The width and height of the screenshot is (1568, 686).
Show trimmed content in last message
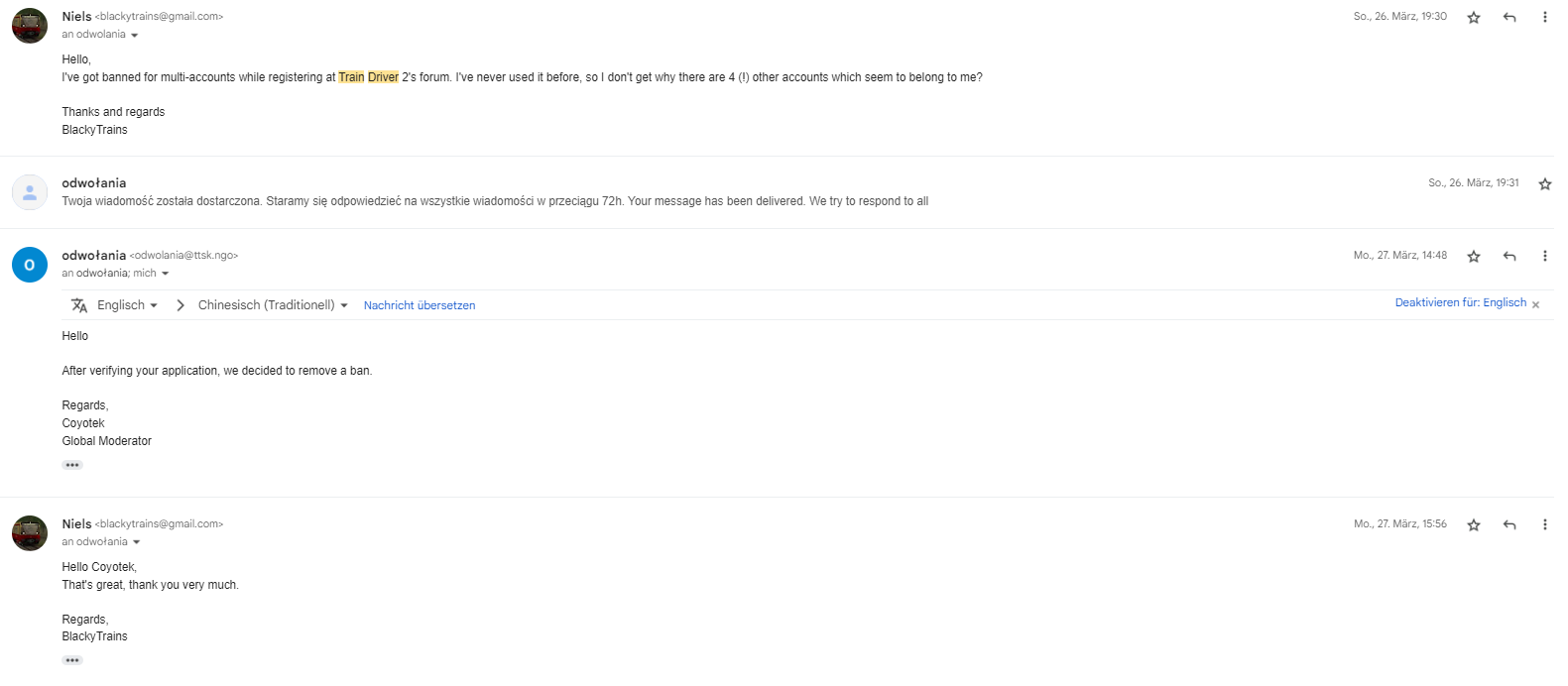[x=72, y=660]
